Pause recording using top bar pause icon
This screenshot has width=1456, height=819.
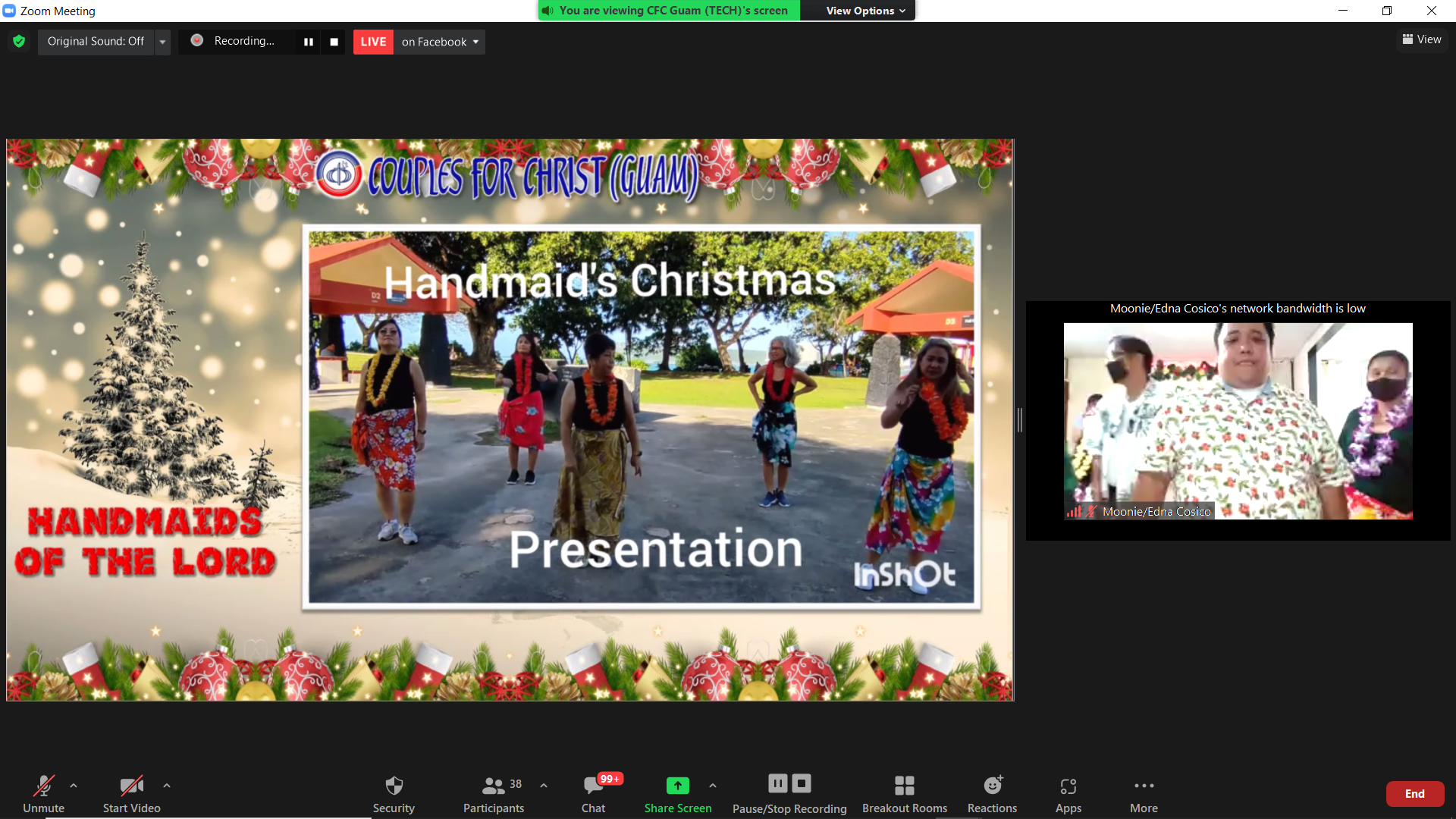click(309, 42)
